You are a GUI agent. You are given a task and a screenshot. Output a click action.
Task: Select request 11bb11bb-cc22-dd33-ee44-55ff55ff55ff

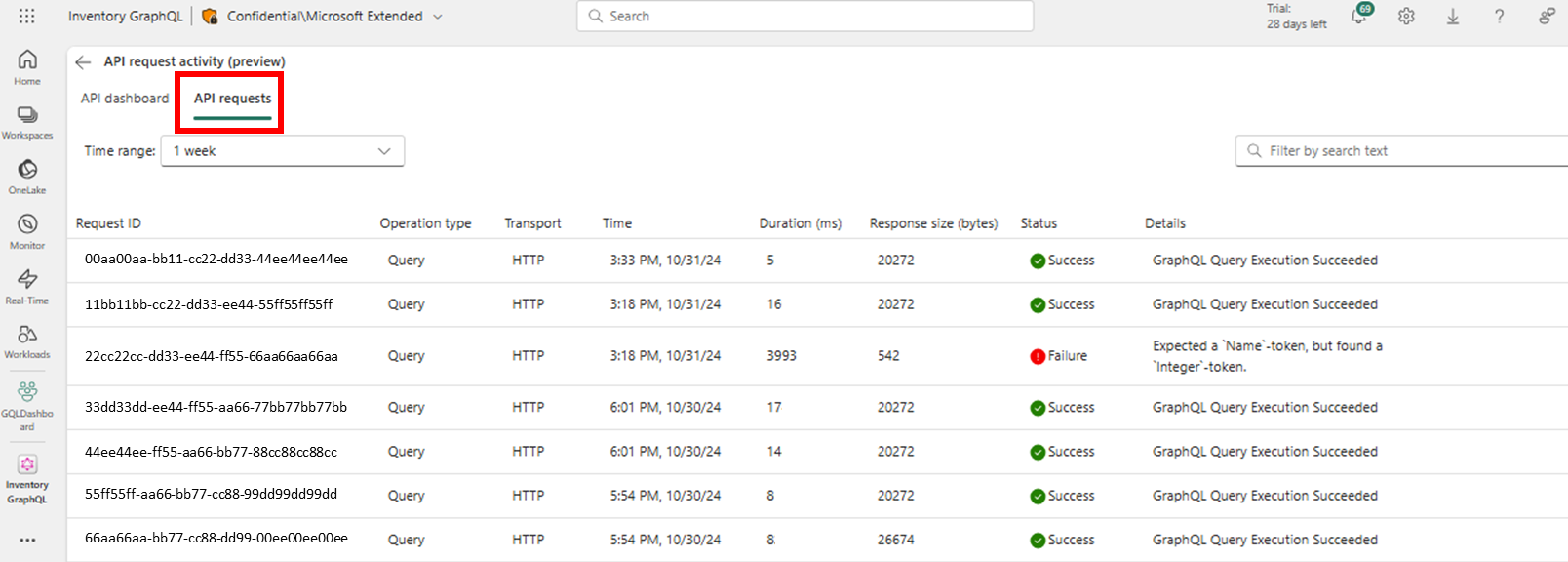209,304
